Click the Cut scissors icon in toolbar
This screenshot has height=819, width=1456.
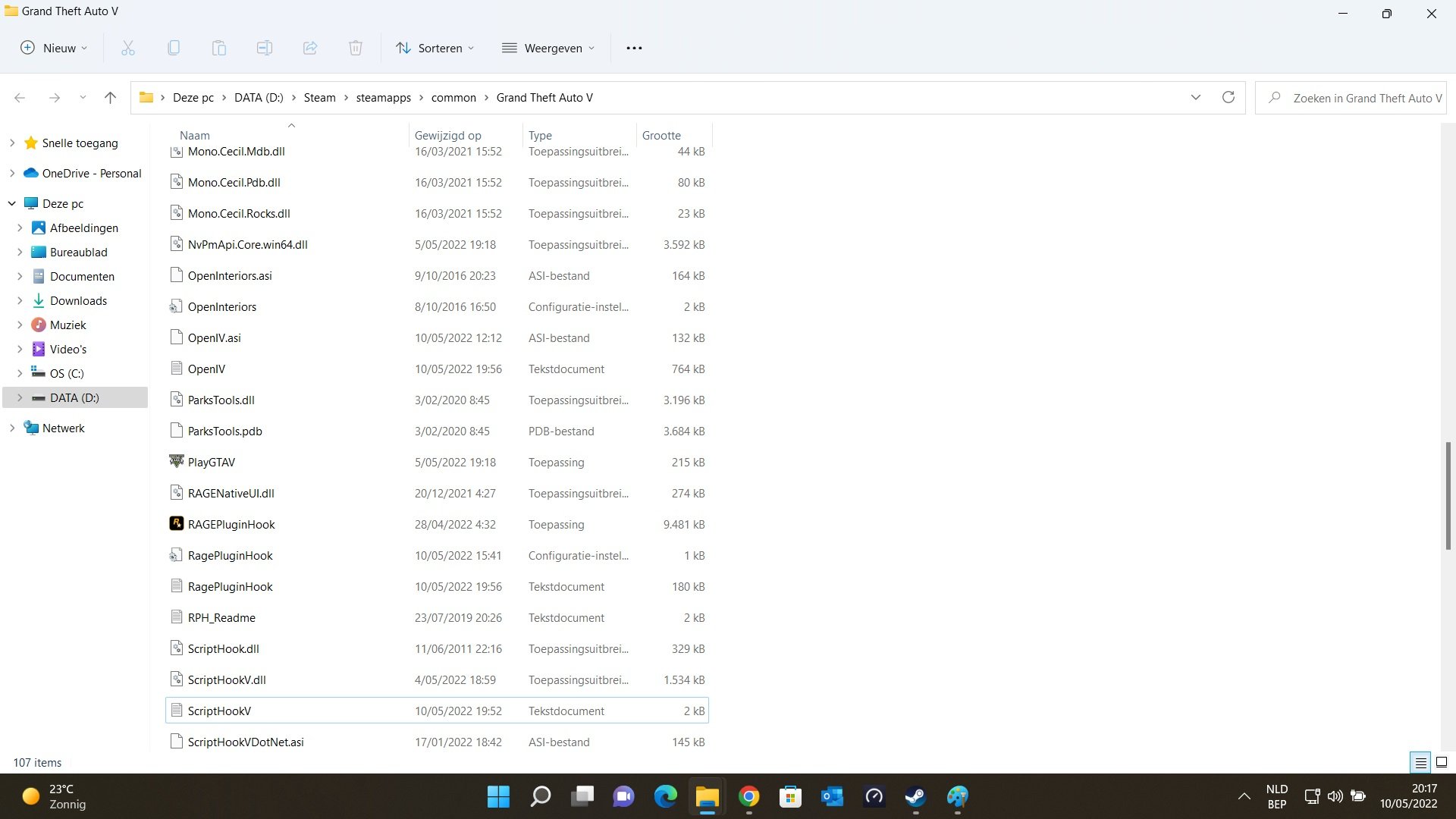pyautogui.click(x=127, y=48)
